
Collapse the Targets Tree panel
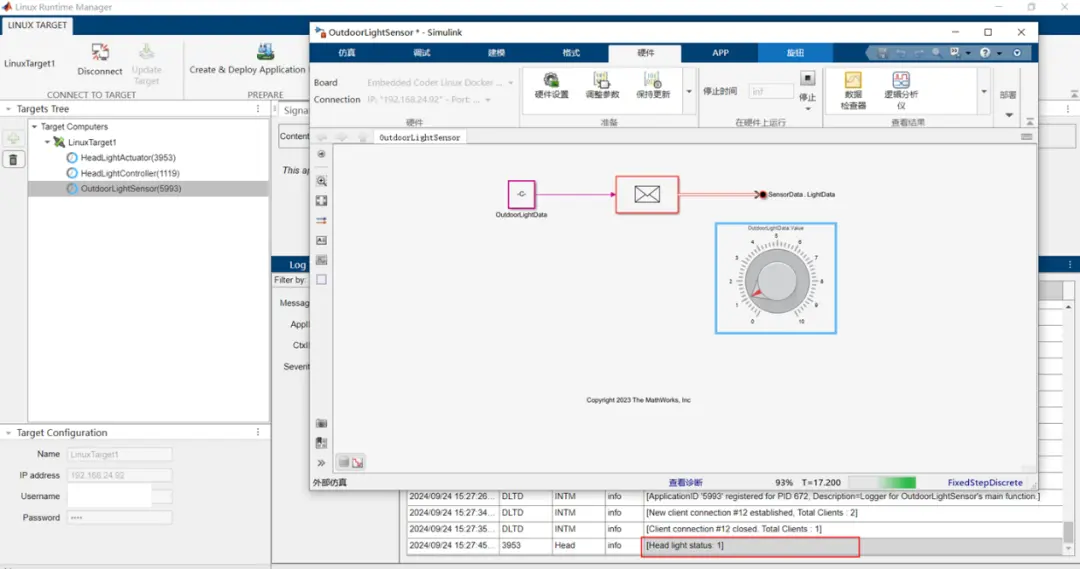[8, 109]
